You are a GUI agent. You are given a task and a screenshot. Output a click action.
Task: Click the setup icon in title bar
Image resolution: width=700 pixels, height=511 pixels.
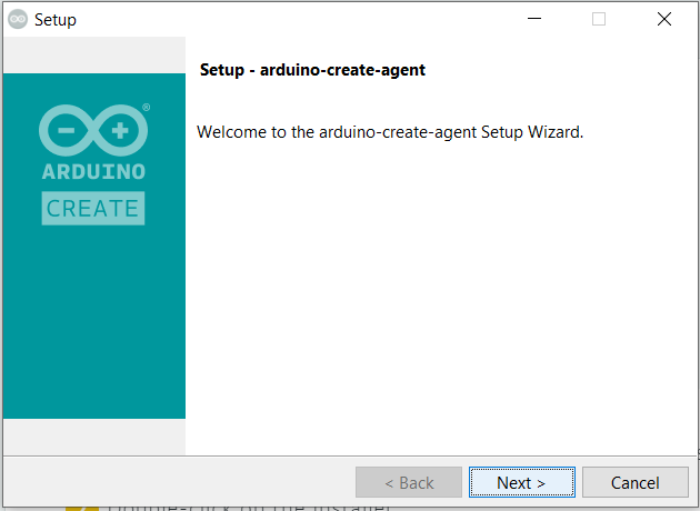[x=18, y=19]
